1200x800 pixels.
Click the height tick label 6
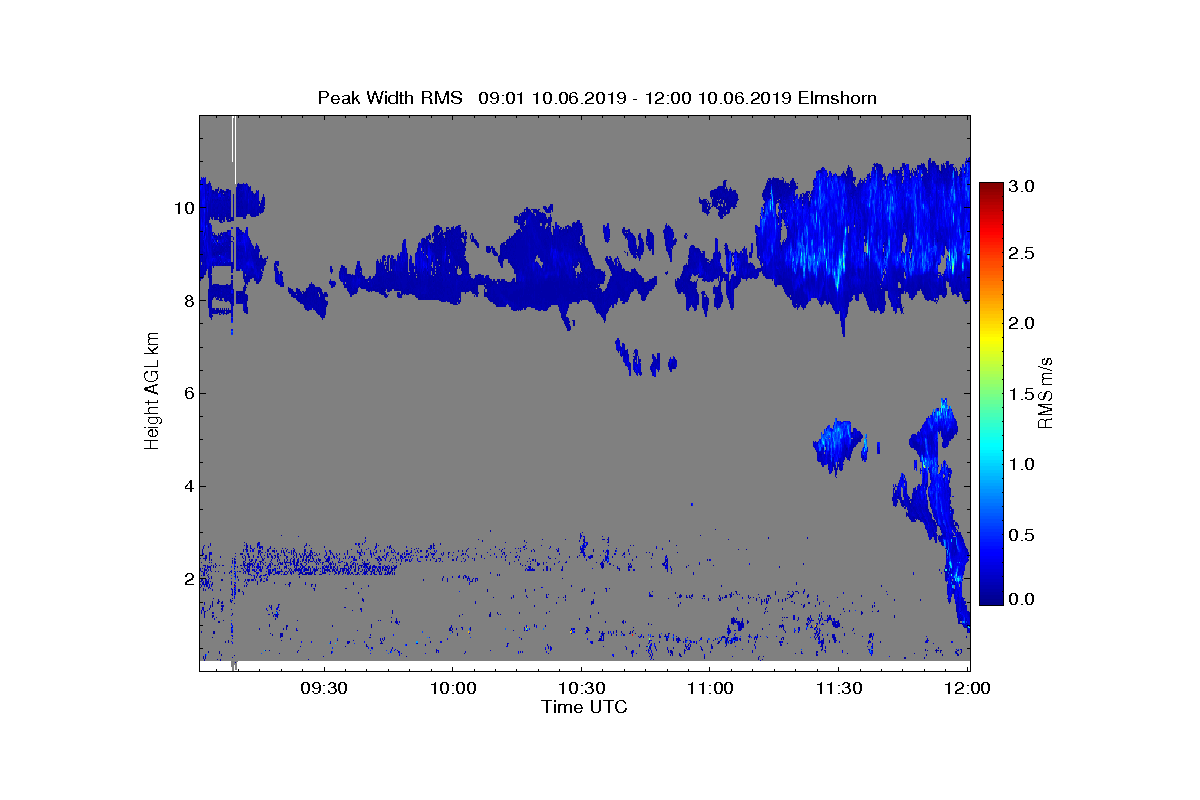[x=187, y=393]
